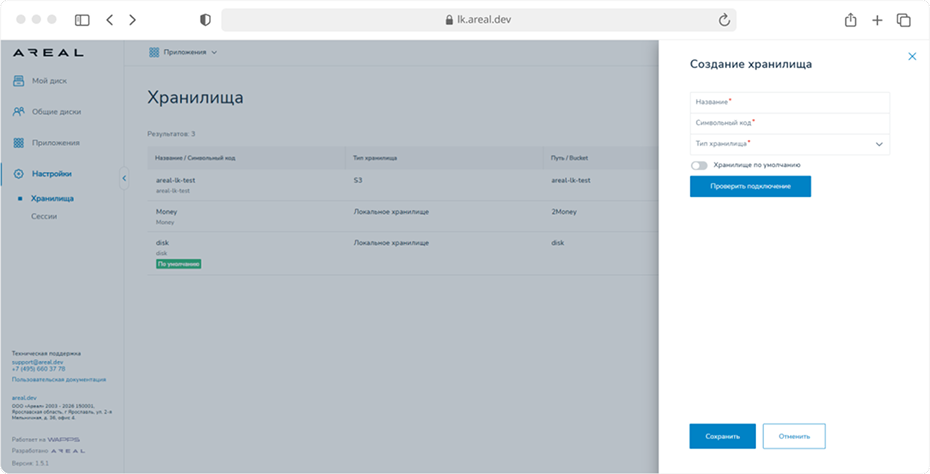Image resolution: width=930 pixels, height=474 pixels.
Task: Click the 2Money path cell
Action: [x=564, y=212]
